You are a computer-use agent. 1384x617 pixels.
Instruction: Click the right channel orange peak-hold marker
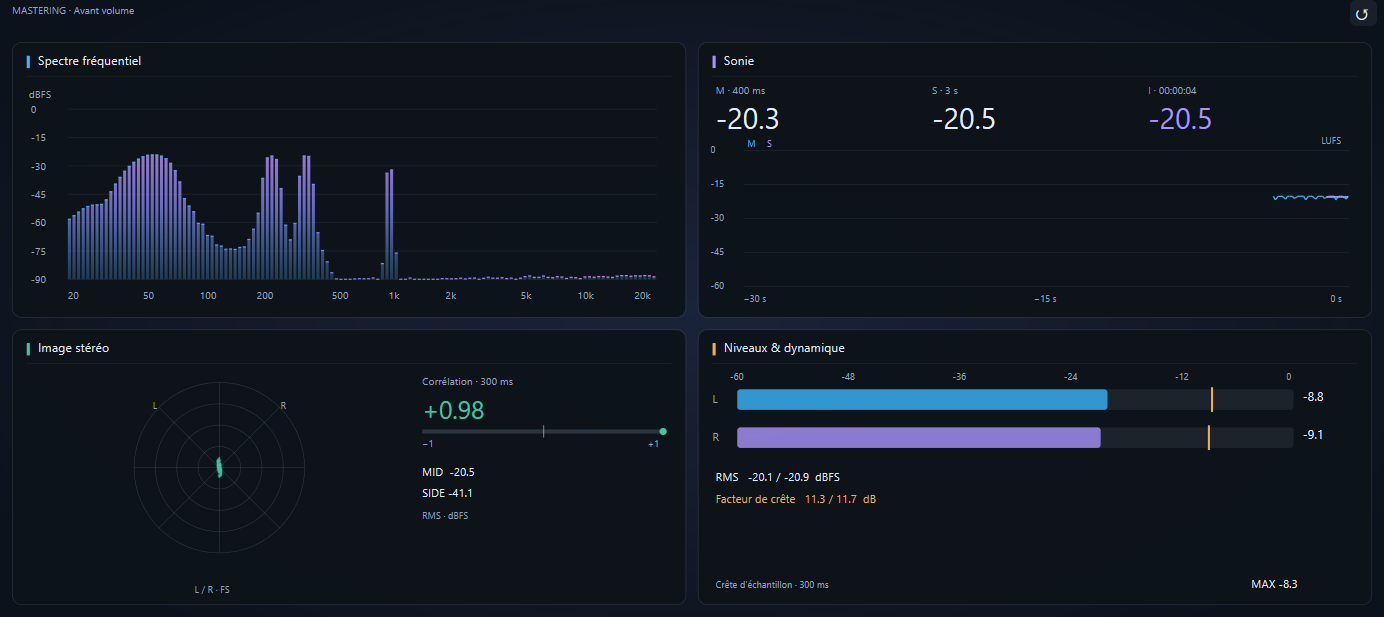tap(1209, 438)
